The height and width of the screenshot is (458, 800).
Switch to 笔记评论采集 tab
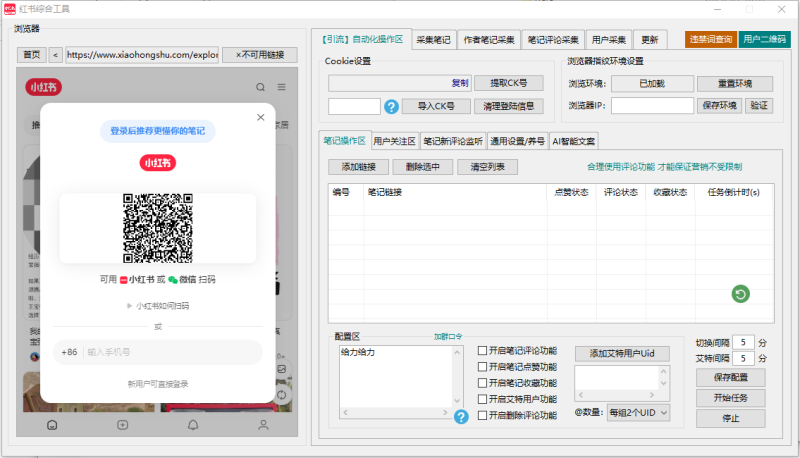click(x=553, y=40)
